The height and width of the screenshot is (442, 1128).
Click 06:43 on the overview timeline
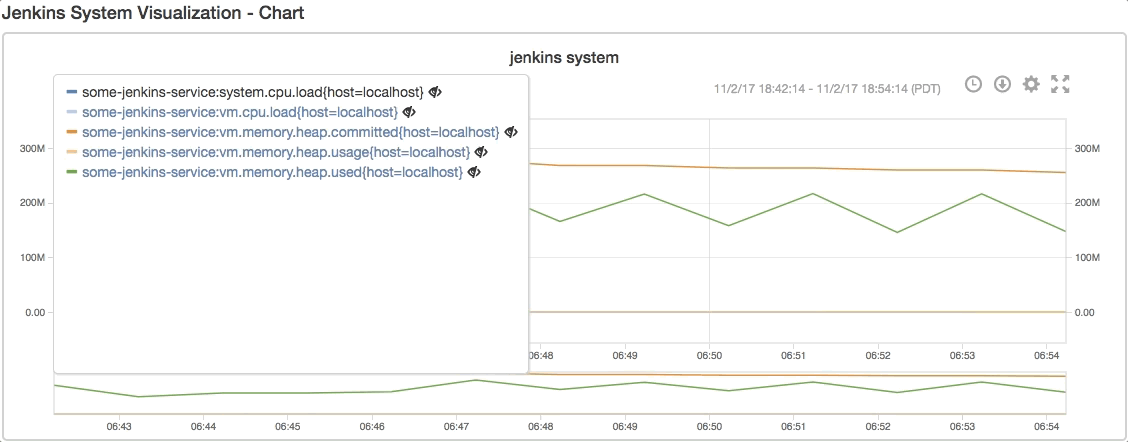pos(119,426)
